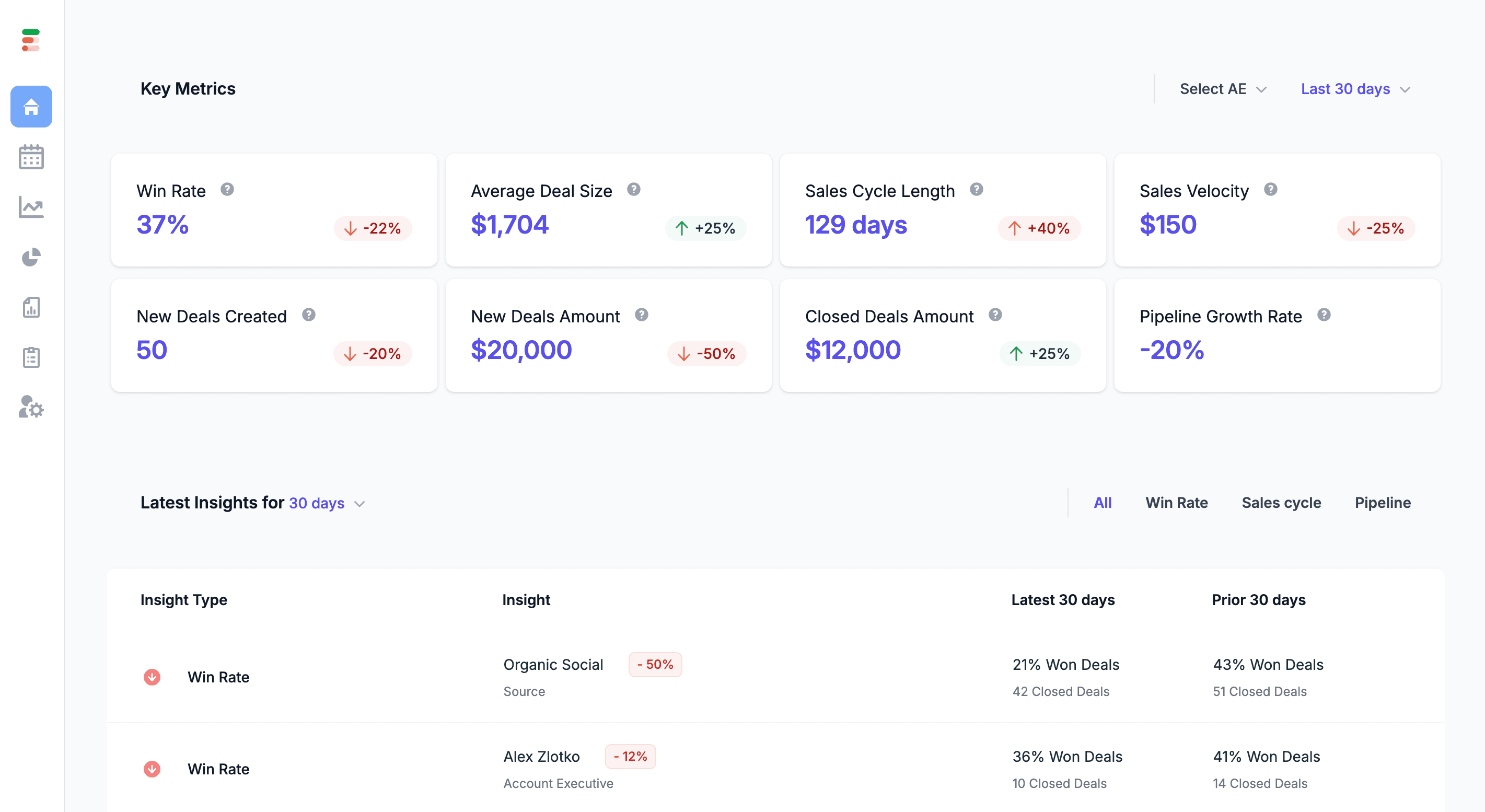Image resolution: width=1485 pixels, height=812 pixels.
Task: Click the Calendar icon in sidebar
Action: [x=30, y=156]
